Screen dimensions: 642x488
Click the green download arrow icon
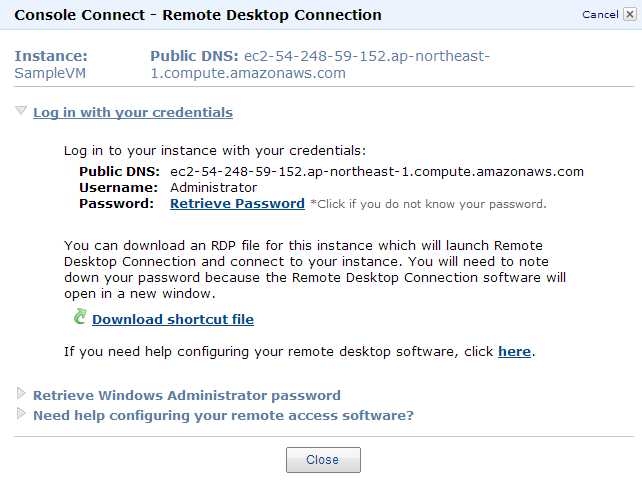pos(80,317)
